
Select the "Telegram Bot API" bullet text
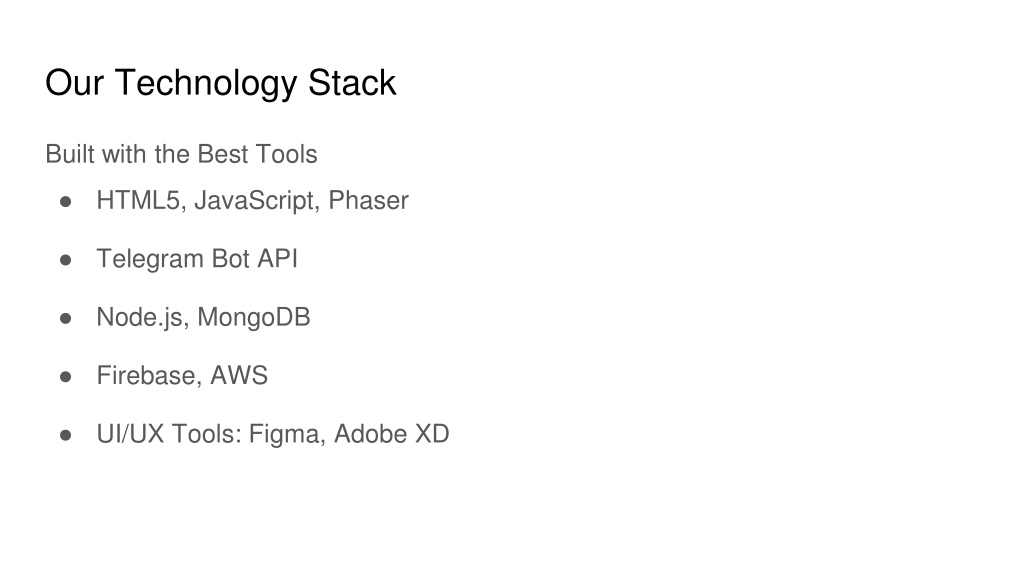coord(197,259)
